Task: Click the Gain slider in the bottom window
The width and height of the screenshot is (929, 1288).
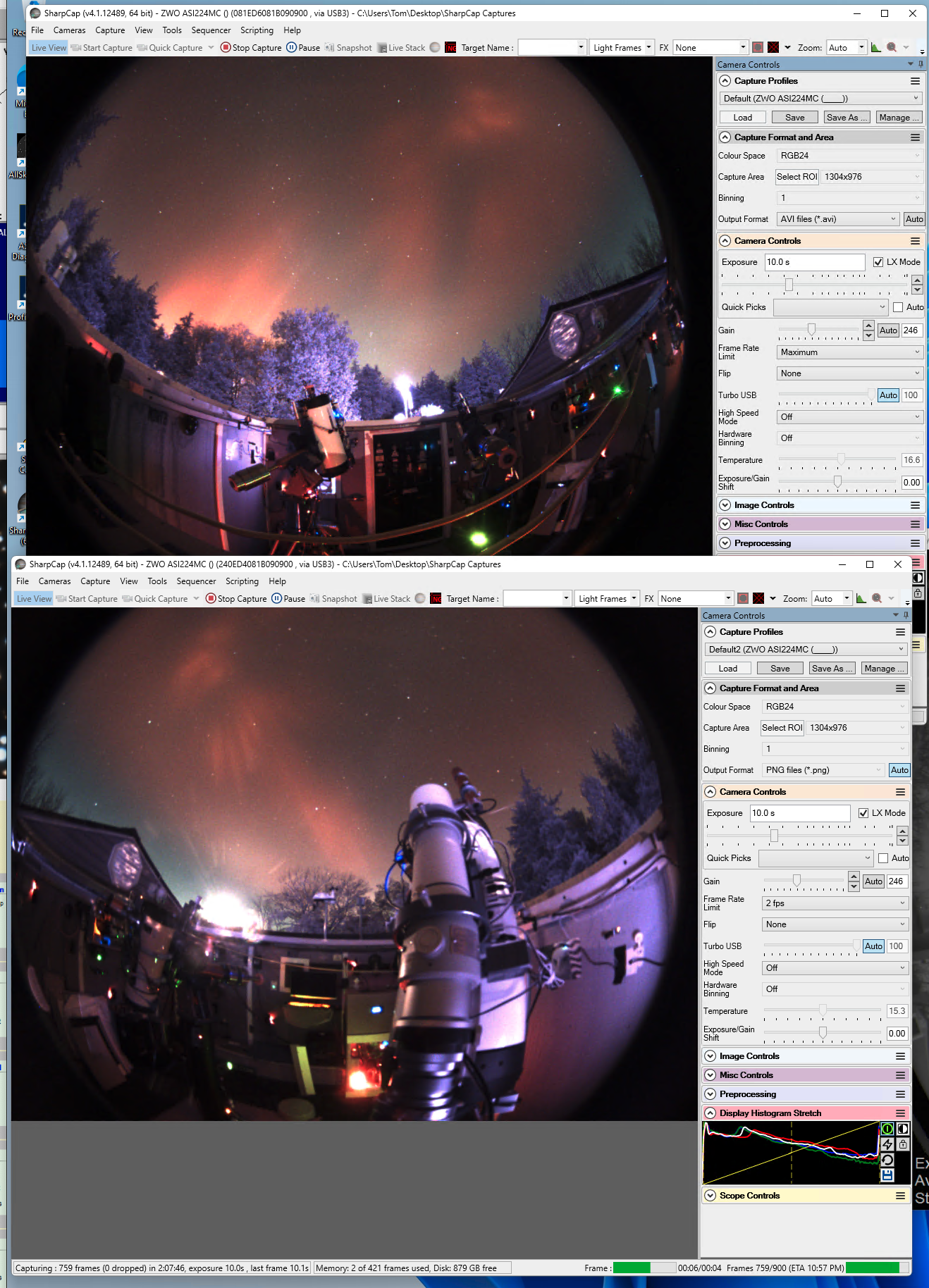Action: [x=796, y=881]
